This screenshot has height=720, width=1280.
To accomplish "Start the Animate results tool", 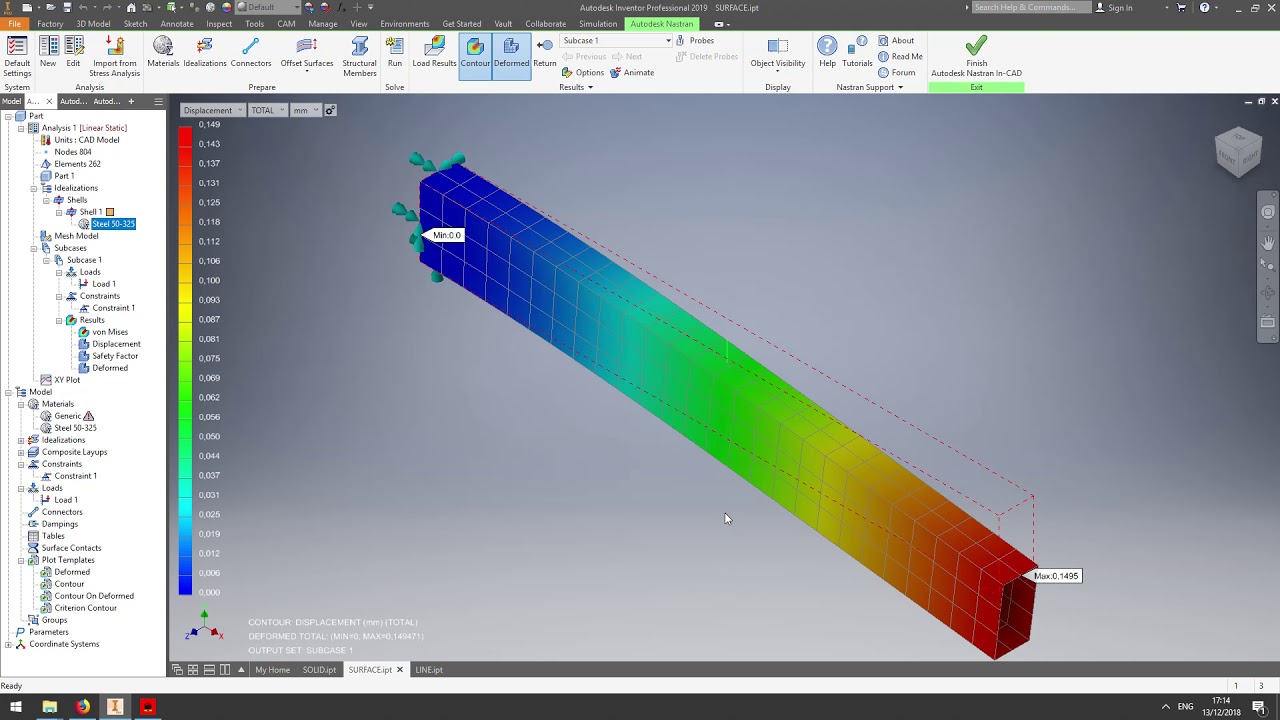I will point(632,72).
